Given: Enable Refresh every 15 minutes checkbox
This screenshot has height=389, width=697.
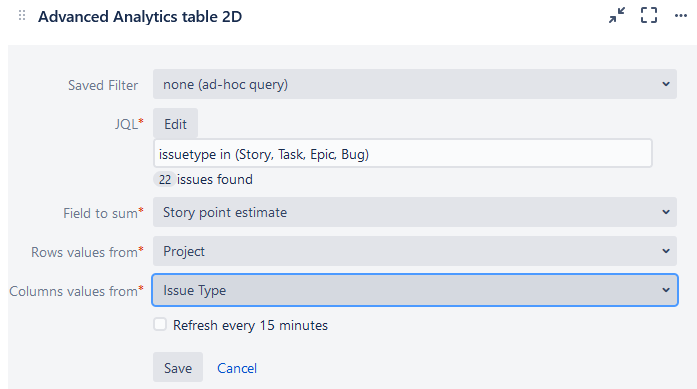Looking at the screenshot, I should pyautogui.click(x=160, y=324).
